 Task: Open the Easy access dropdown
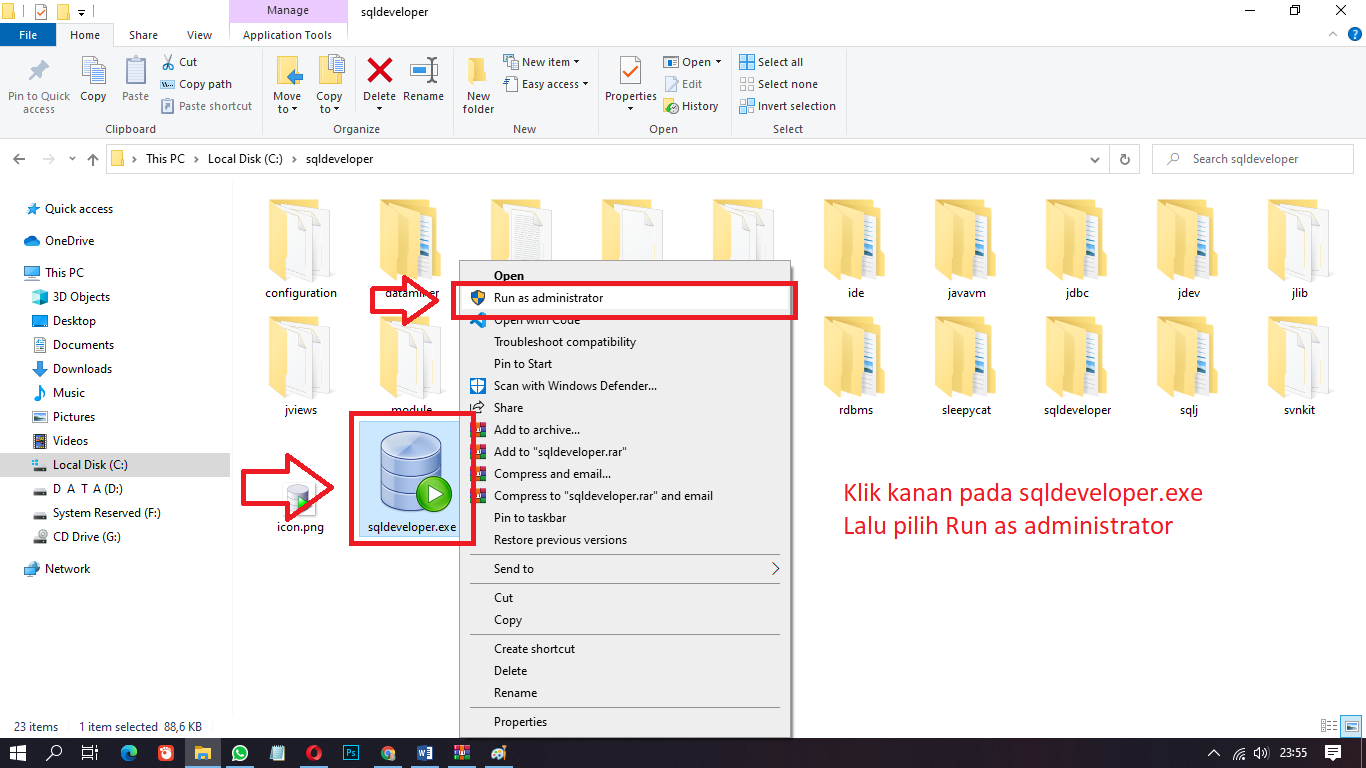pos(545,84)
